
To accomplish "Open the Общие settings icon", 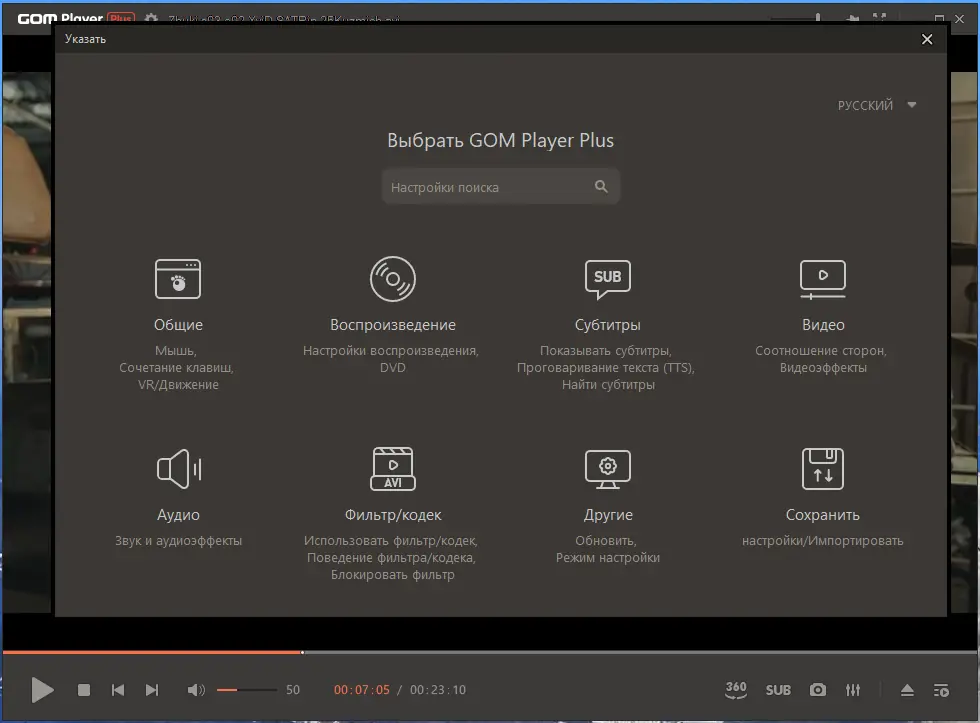I will (x=178, y=279).
